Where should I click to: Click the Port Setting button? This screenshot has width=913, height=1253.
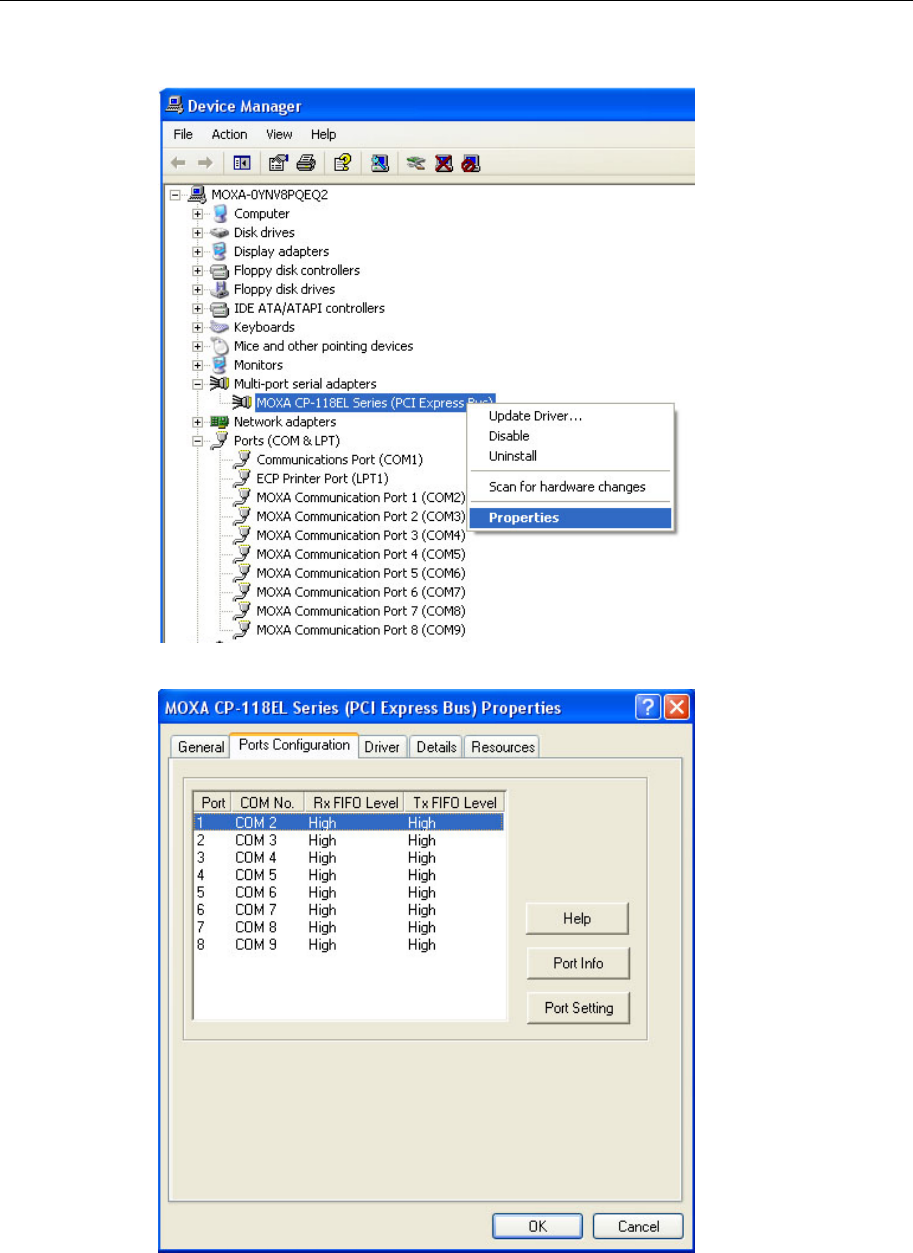point(578,1008)
